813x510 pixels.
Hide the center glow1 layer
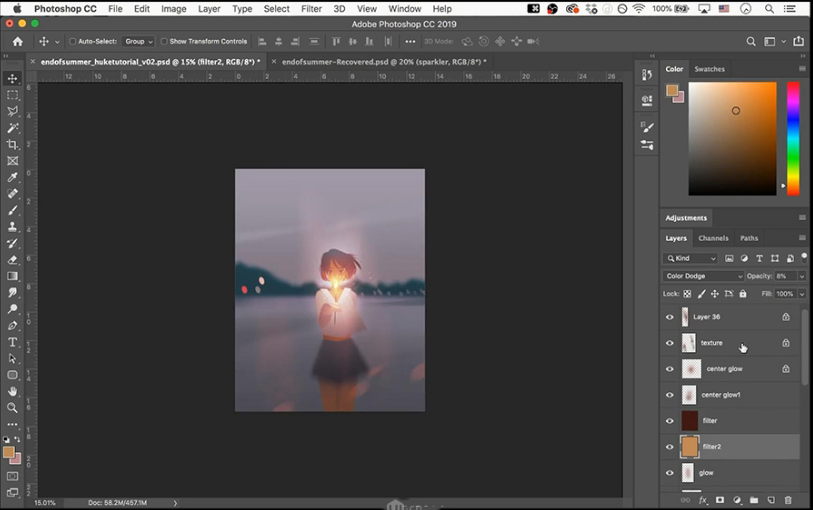(670, 395)
